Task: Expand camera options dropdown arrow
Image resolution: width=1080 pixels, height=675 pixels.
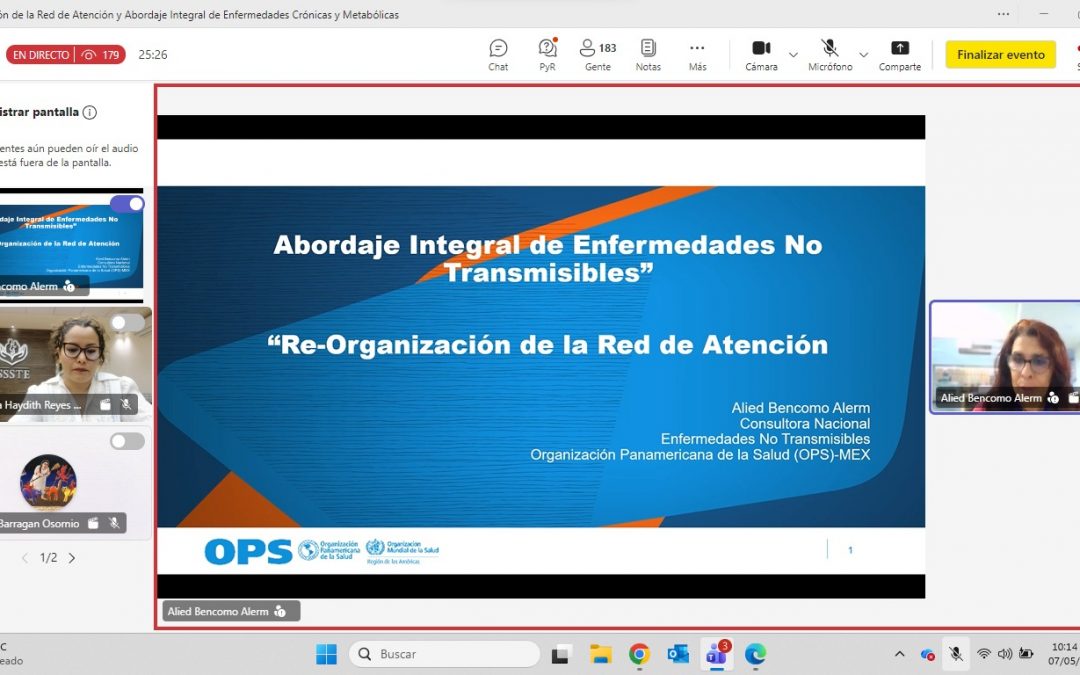Action: tap(793, 54)
